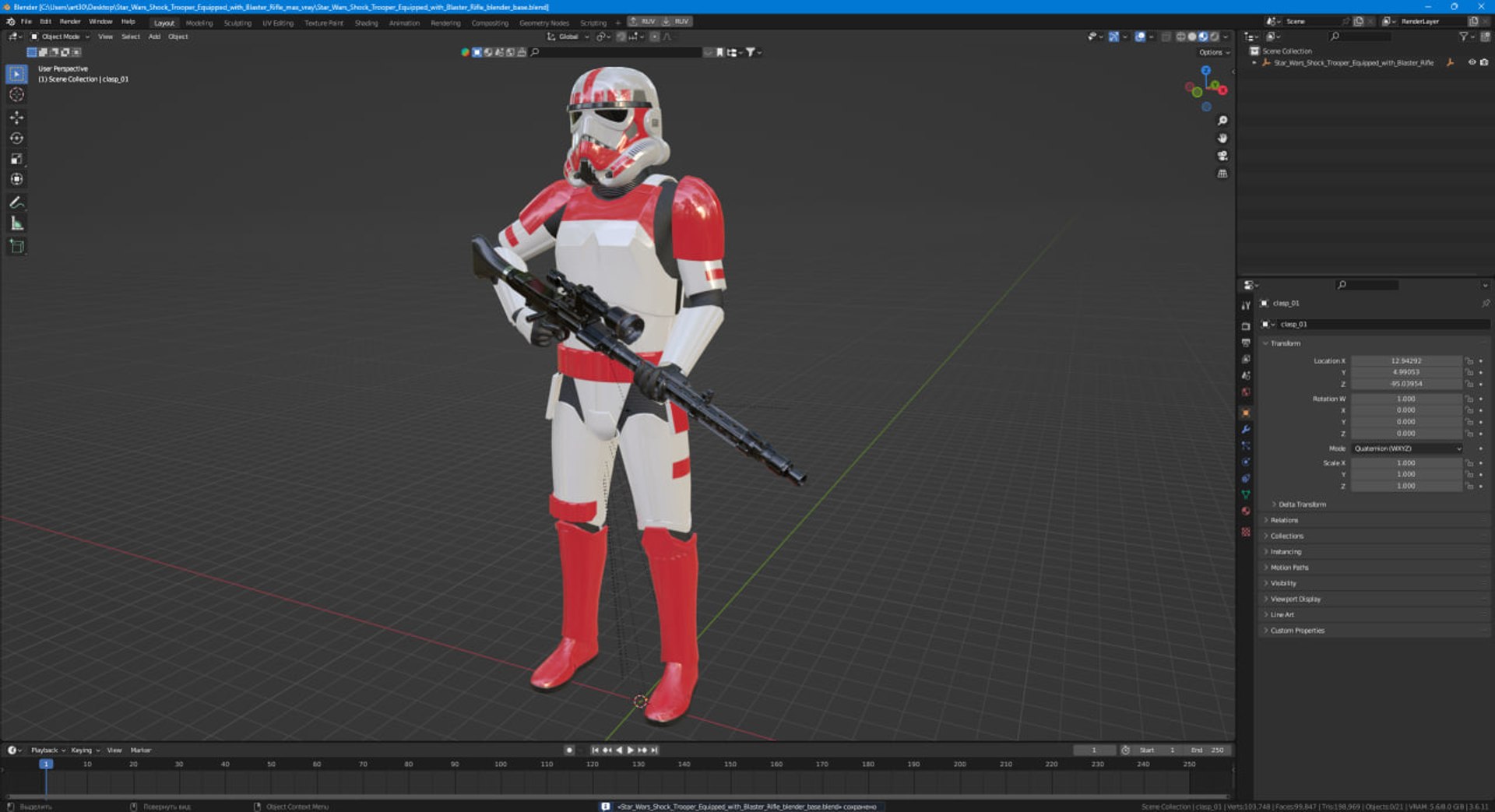The height and width of the screenshot is (812, 1495).
Task: Toggle Location X lock icon
Action: click(1469, 361)
